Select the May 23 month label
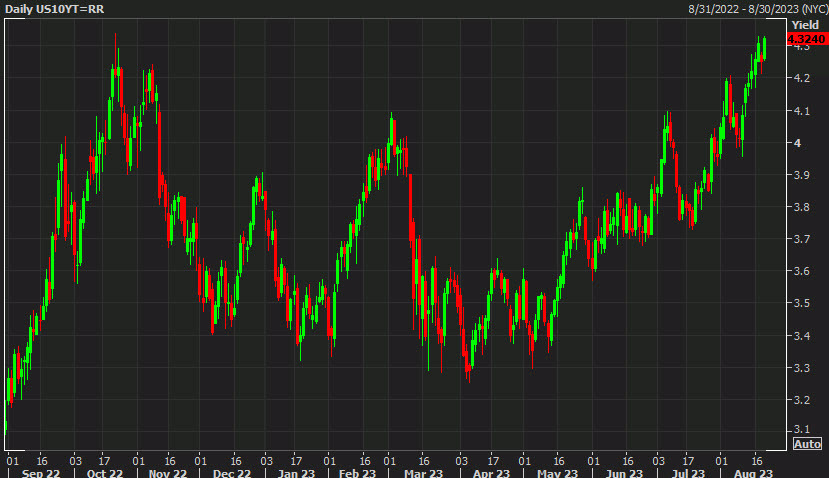 [x=557, y=471]
